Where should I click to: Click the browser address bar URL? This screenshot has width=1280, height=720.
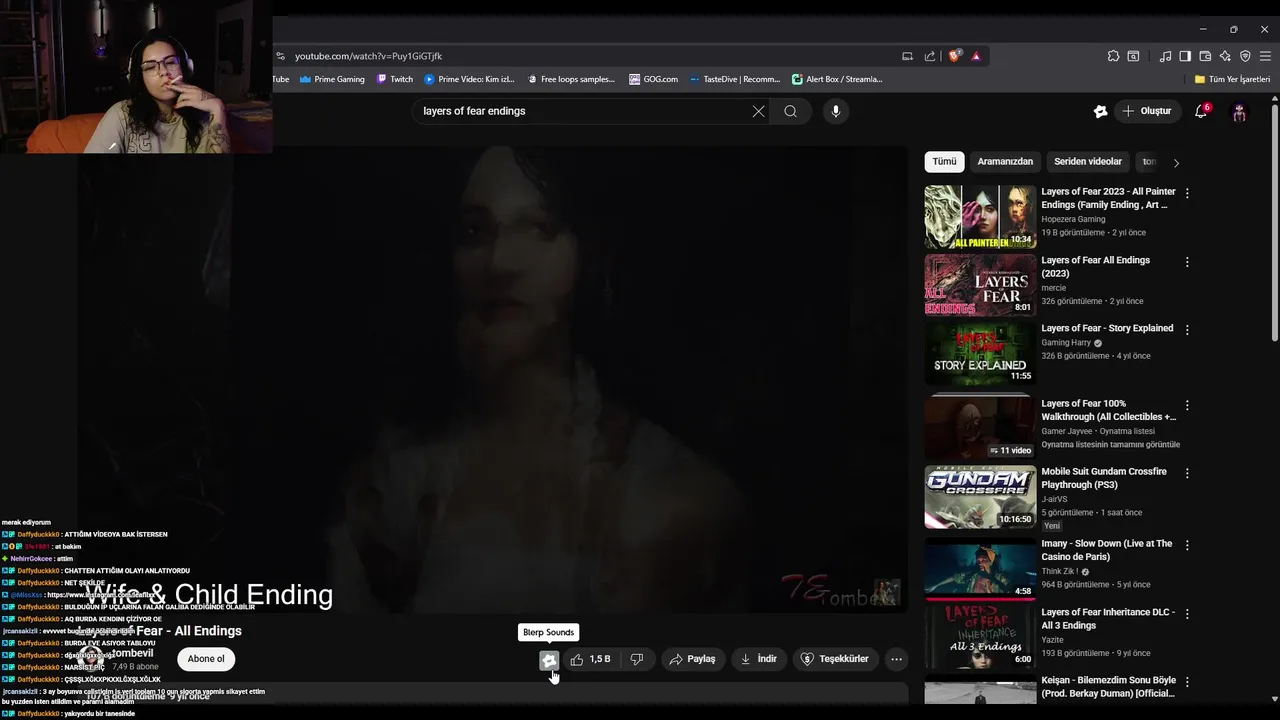click(368, 56)
